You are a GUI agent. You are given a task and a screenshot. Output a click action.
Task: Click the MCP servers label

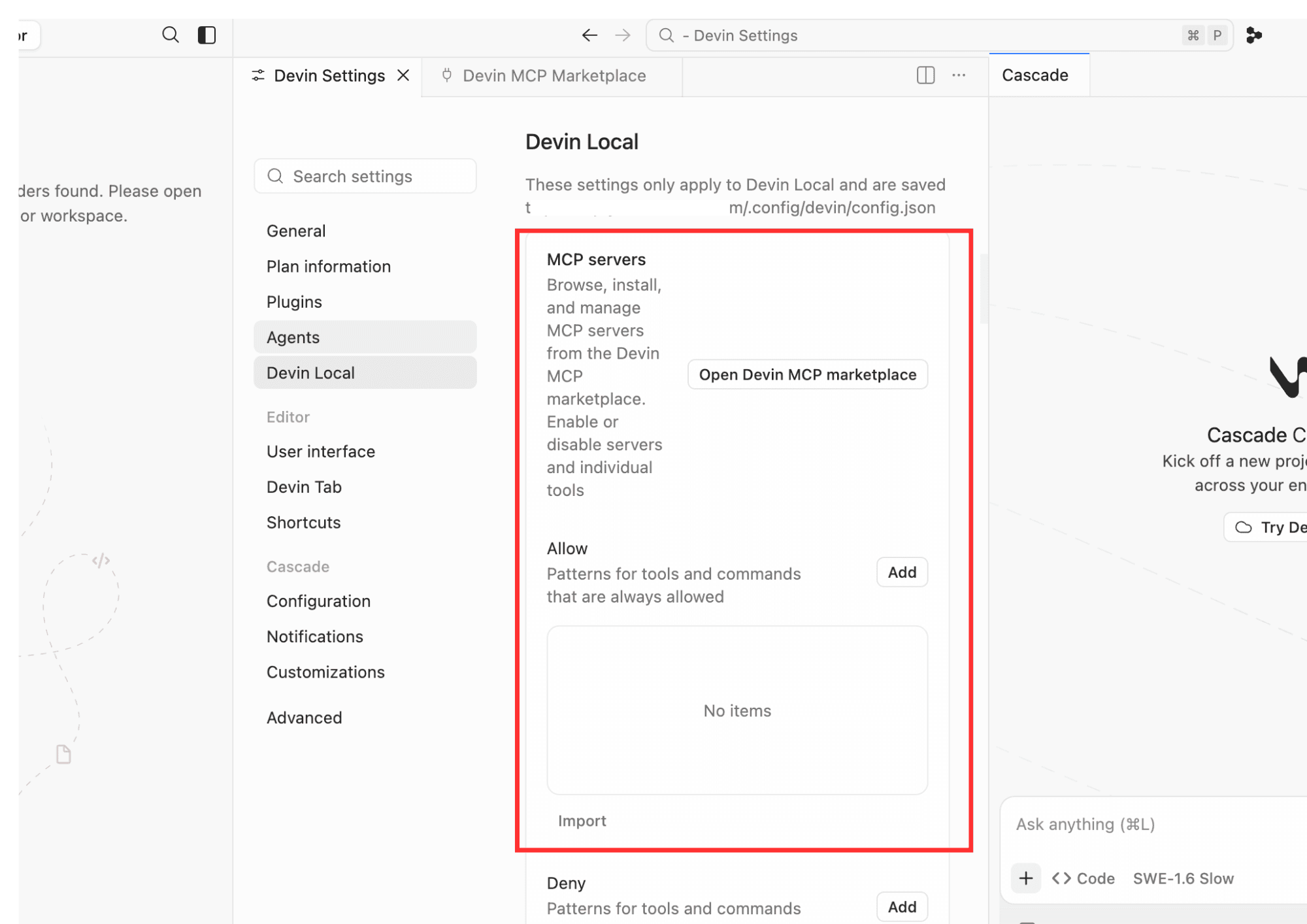pos(596,259)
